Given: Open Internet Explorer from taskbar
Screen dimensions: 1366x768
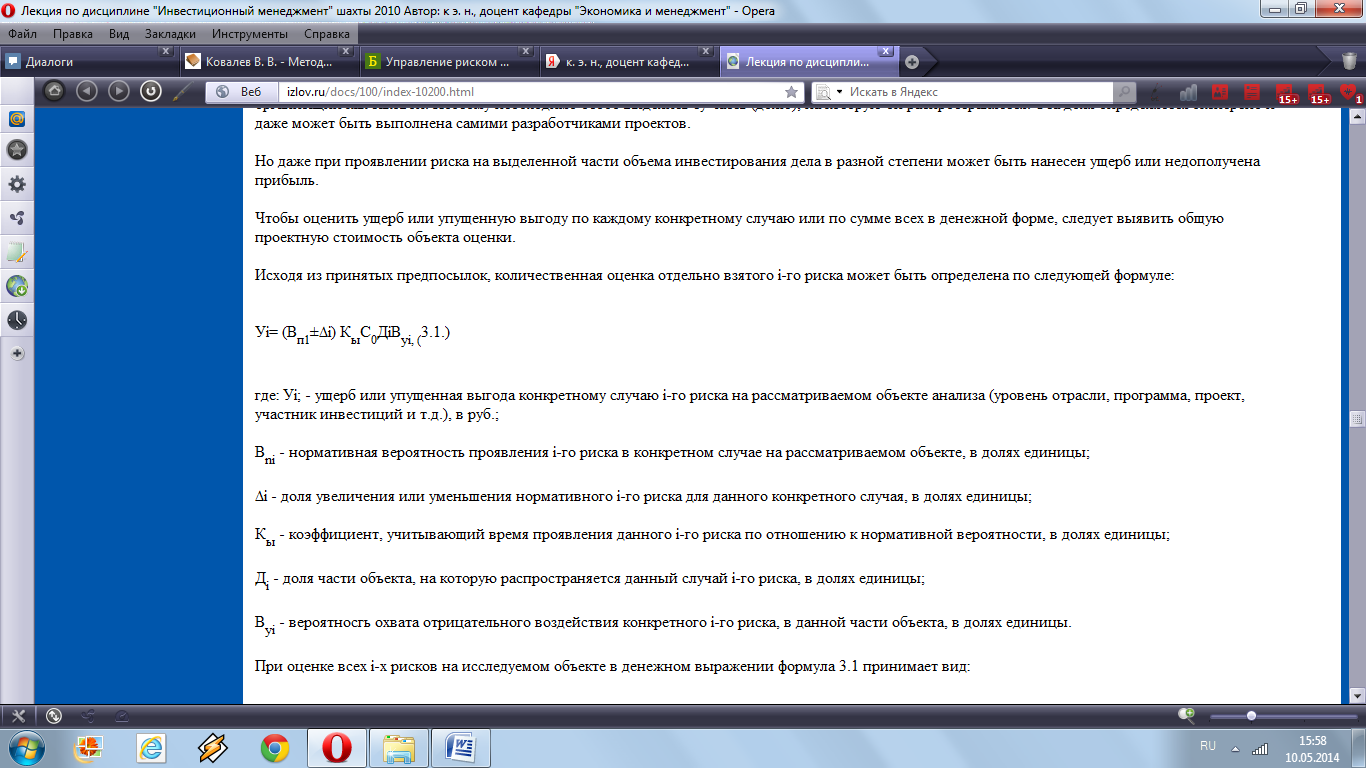Looking at the screenshot, I should (151, 747).
